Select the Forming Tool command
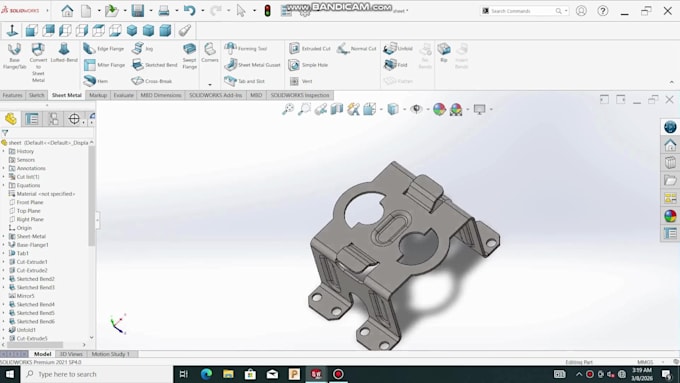 point(246,49)
